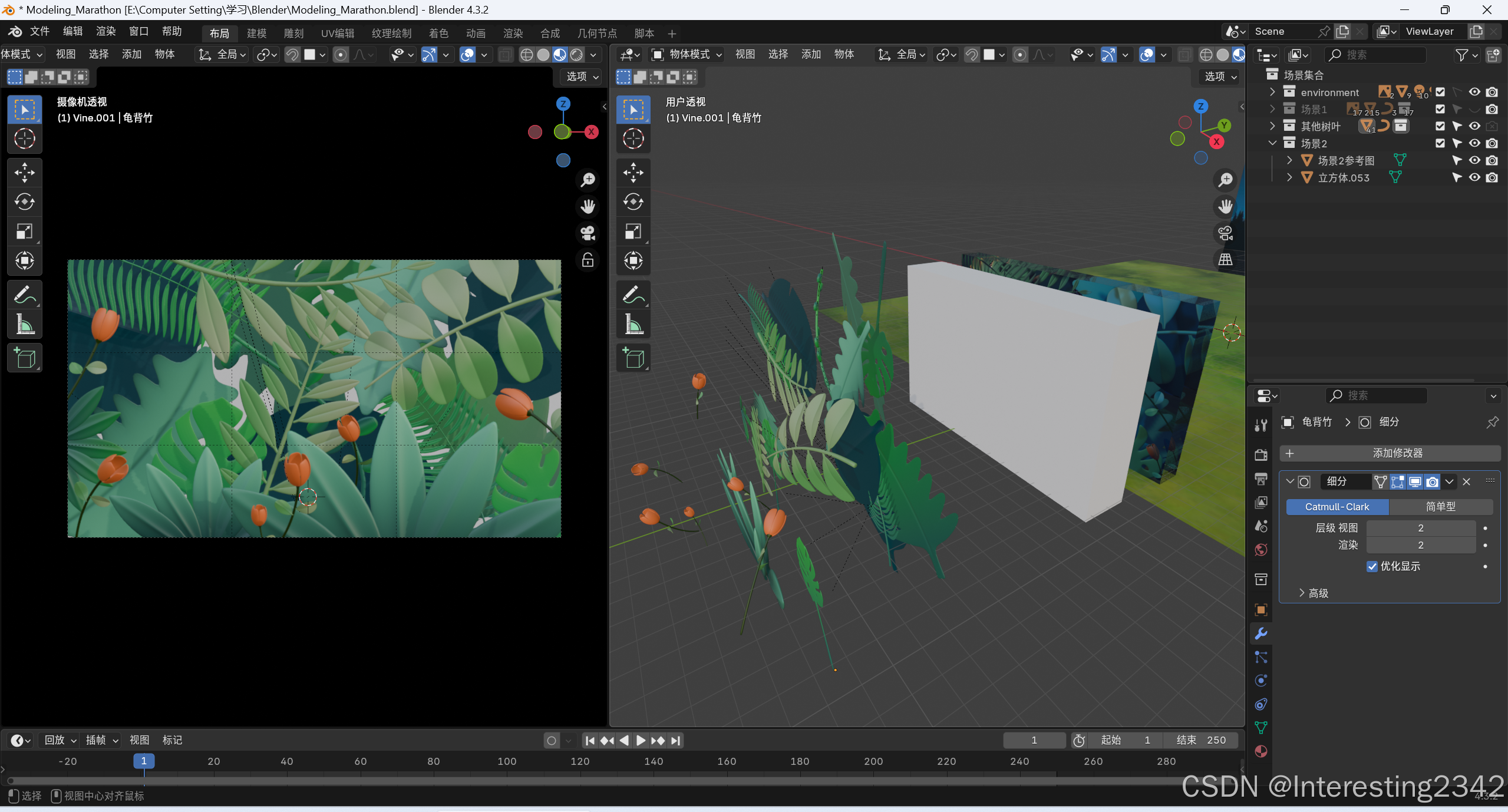This screenshot has height=812, width=1508.
Task: Toggle camera view icon in right viewport
Action: 1225,233
